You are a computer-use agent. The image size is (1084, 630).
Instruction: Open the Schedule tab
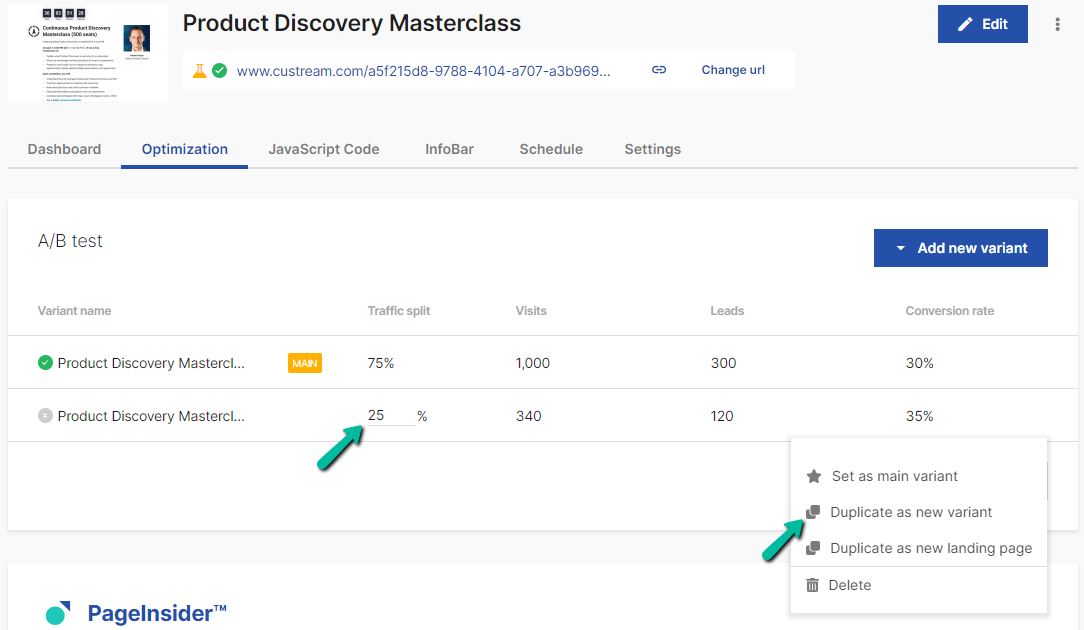click(x=551, y=149)
